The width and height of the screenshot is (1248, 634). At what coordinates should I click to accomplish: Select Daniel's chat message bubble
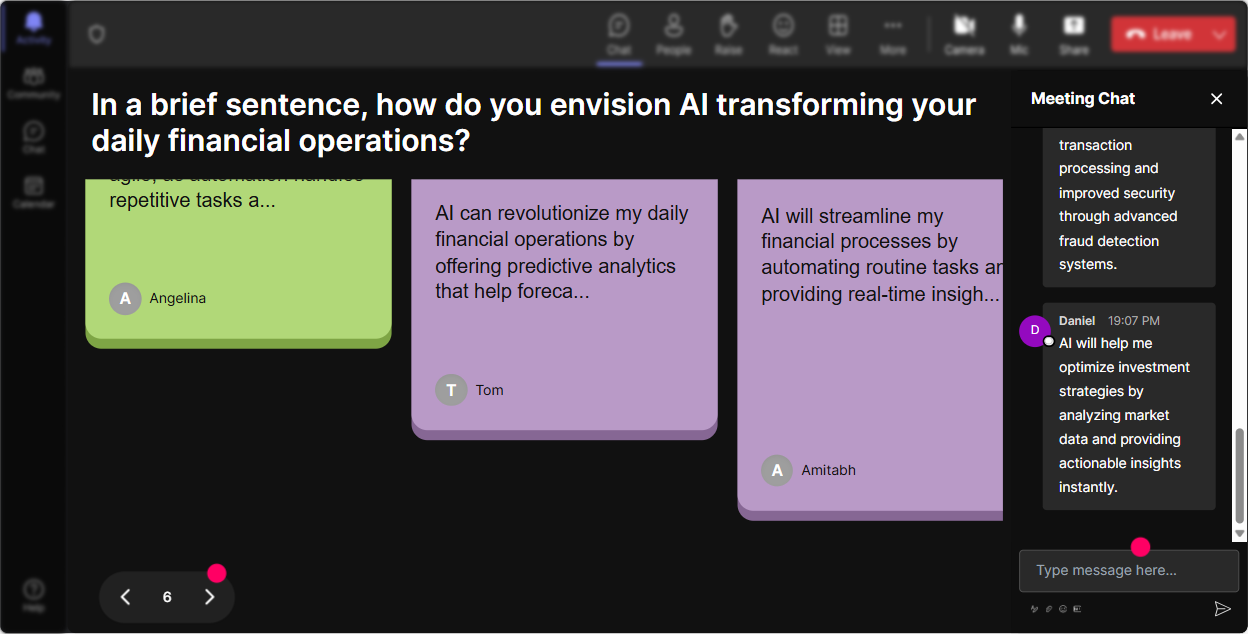pyautogui.click(x=1129, y=407)
